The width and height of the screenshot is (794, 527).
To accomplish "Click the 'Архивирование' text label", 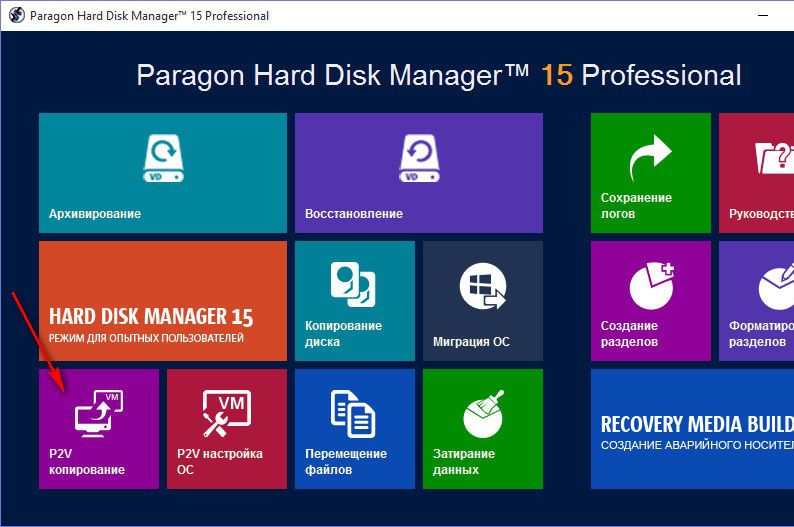I will pos(95,214).
